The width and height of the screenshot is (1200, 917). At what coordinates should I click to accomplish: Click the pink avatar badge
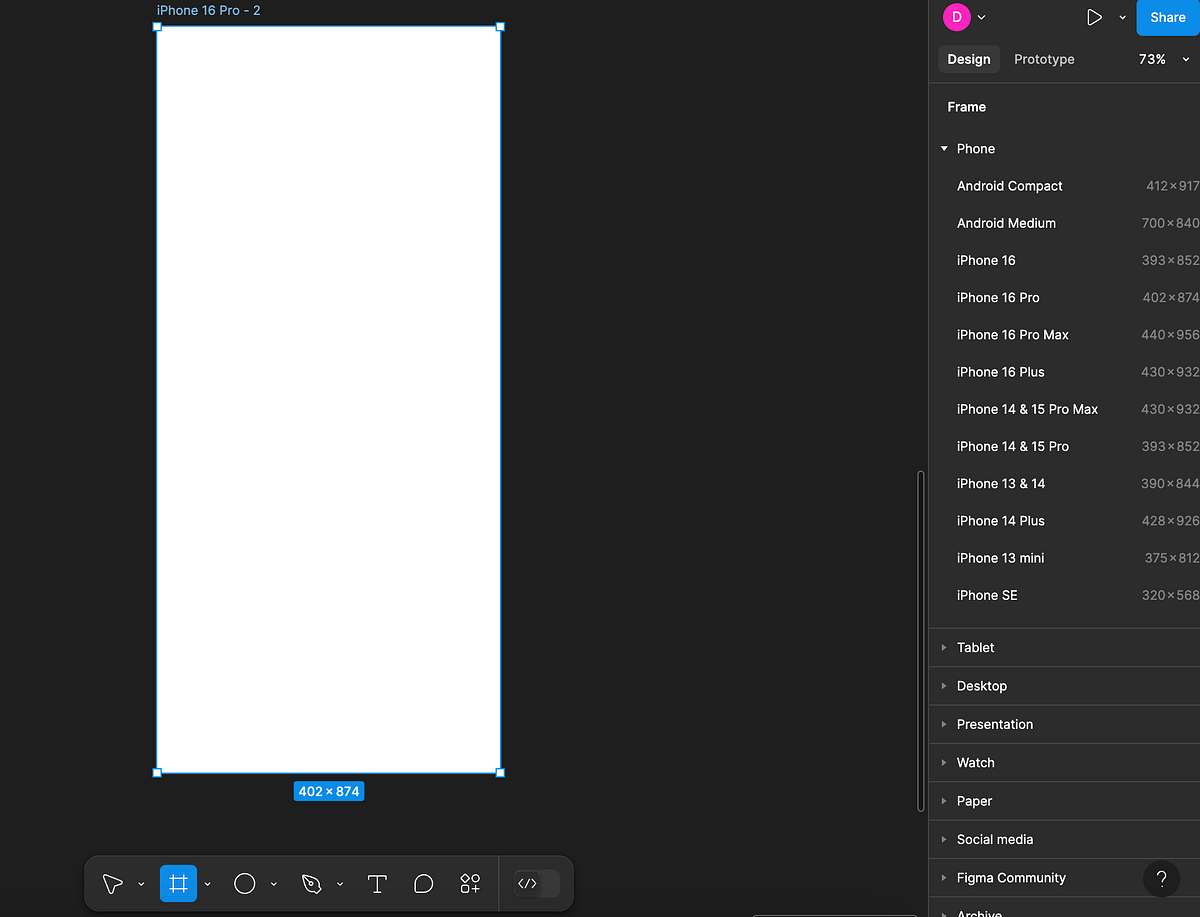953,17
